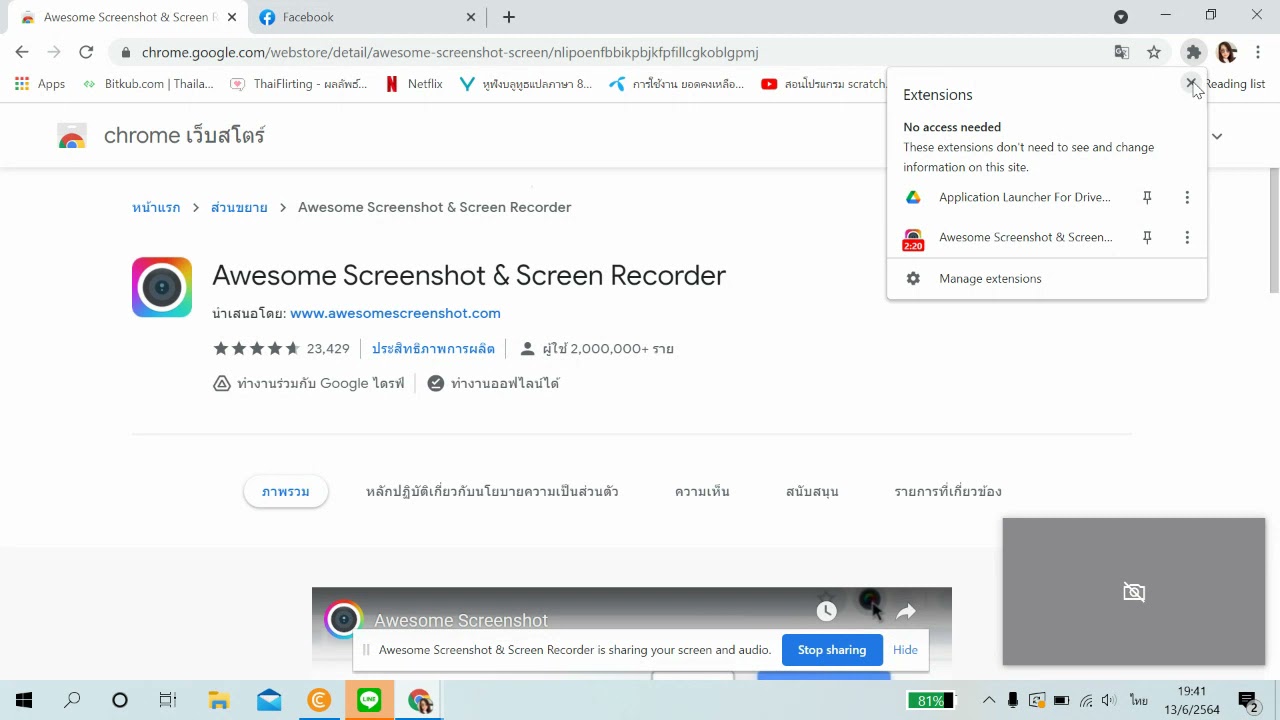Image resolution: width=1280 pixels, height=720 pixels.
Task: Click the Awesome Screenshot extension logo
Action: [162, 287]
